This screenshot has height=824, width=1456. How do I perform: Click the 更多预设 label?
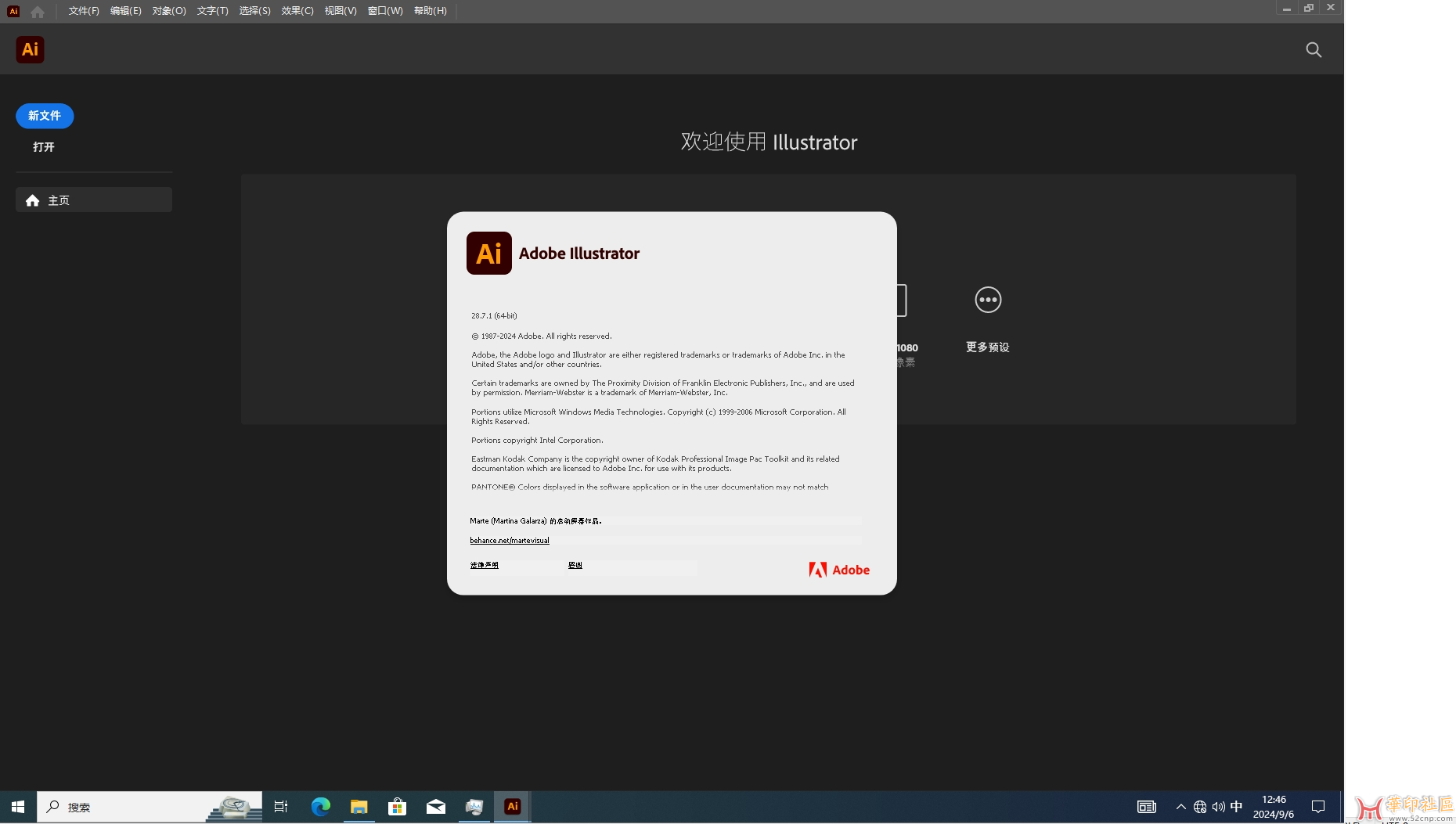click(988, 347)
